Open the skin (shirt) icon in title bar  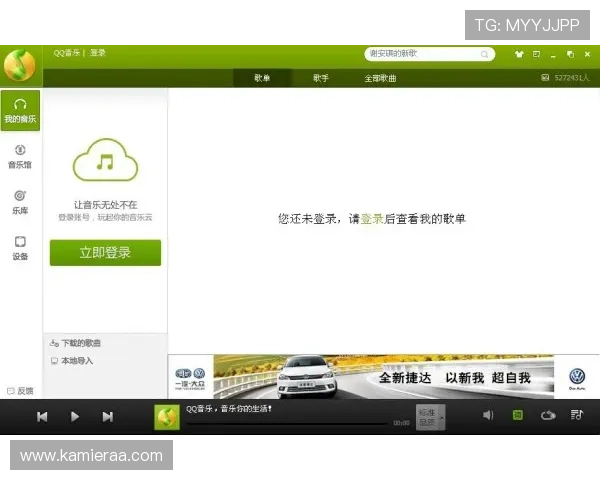click(520, 54)
